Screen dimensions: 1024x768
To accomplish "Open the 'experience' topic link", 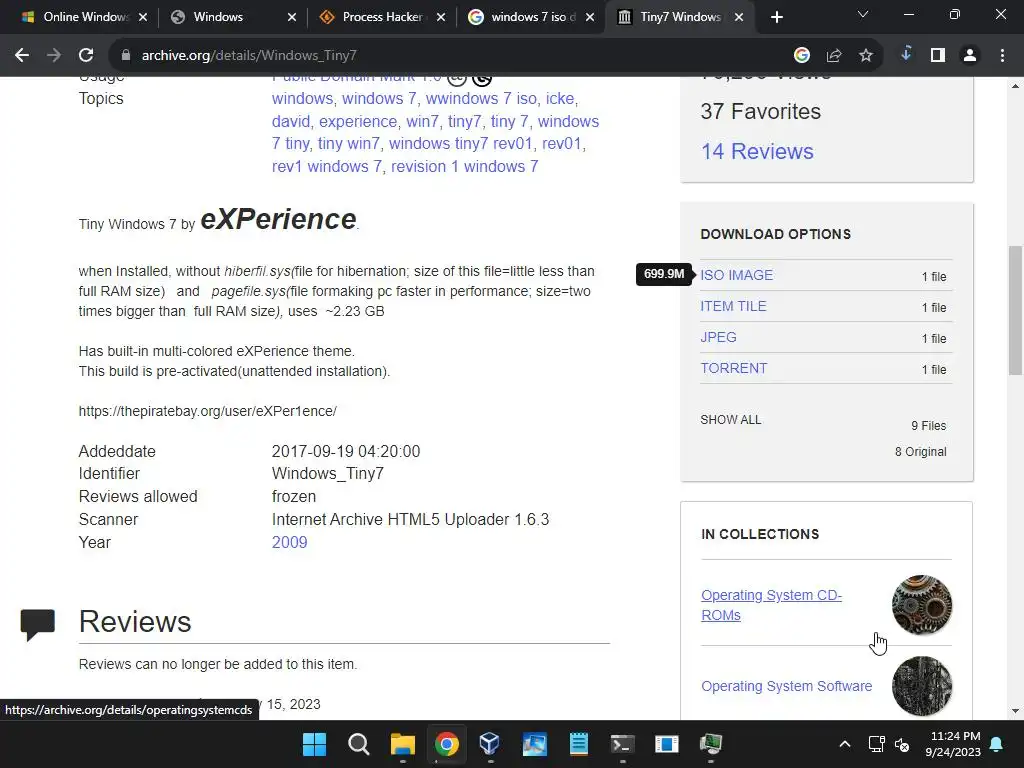I will [357, 121].
